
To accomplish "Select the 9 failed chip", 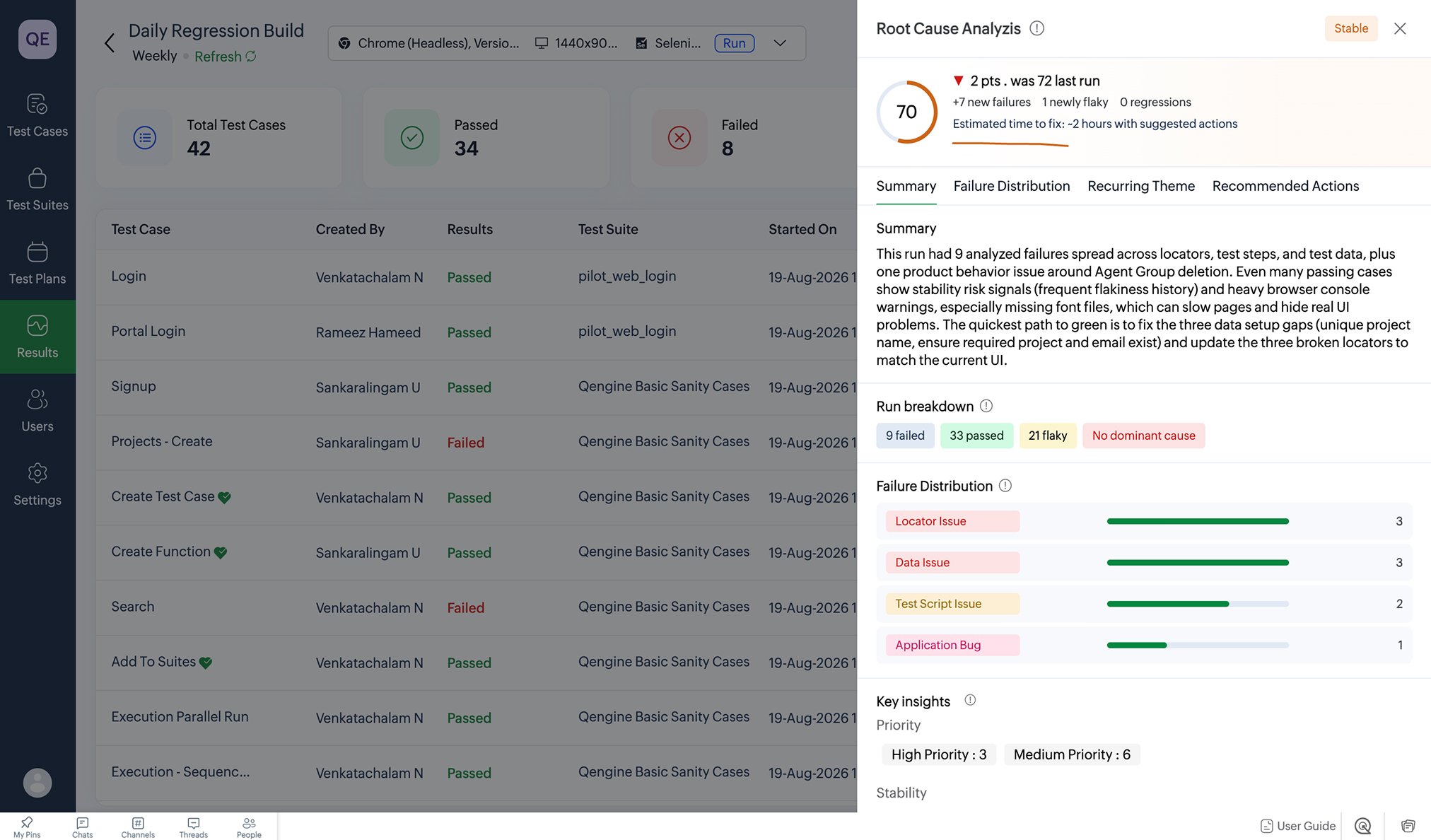I will click(905, 436).
